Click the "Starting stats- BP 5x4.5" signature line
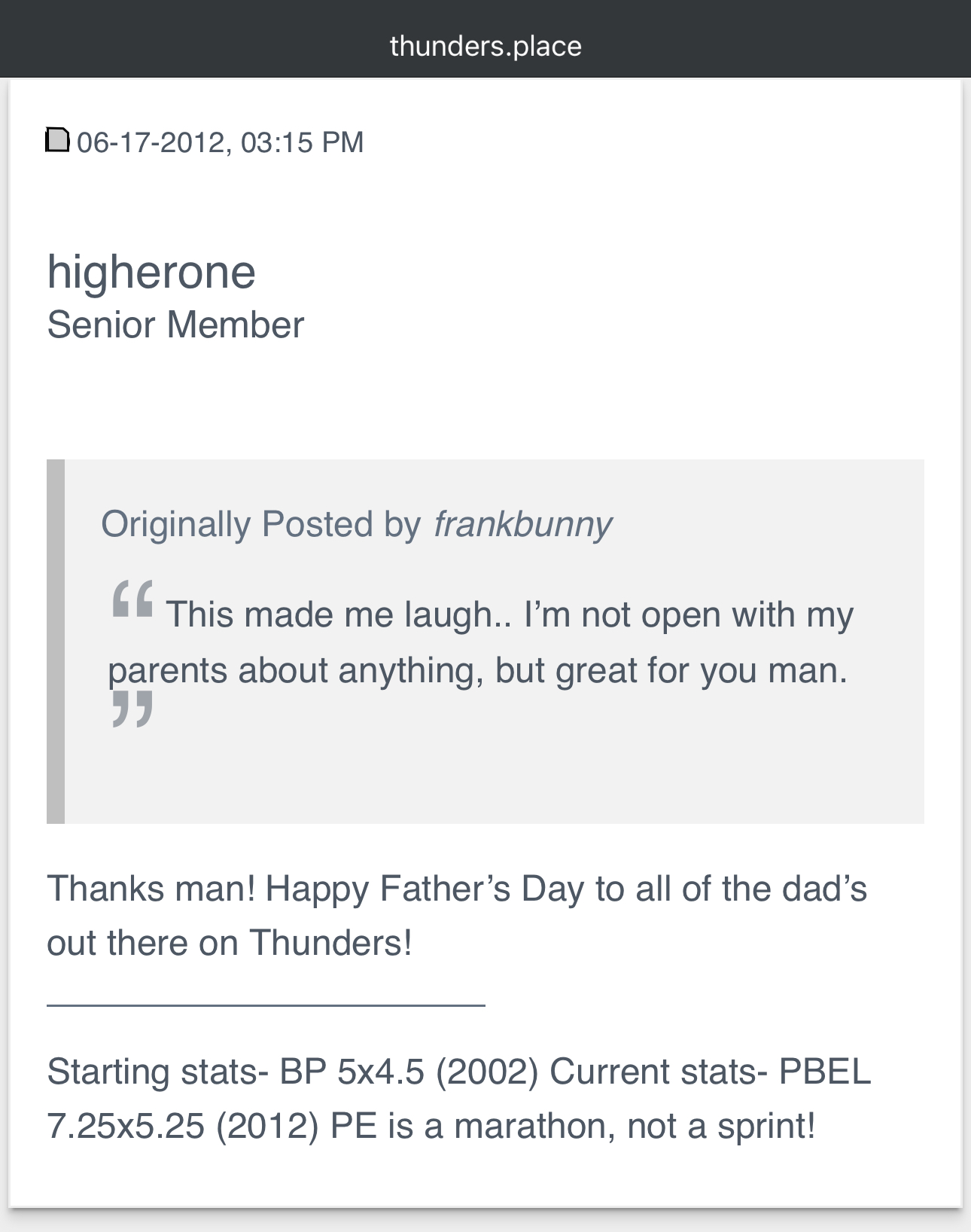Image resolution: width=971 pixels, height=1232 pixels. (x=459, y=1072)
